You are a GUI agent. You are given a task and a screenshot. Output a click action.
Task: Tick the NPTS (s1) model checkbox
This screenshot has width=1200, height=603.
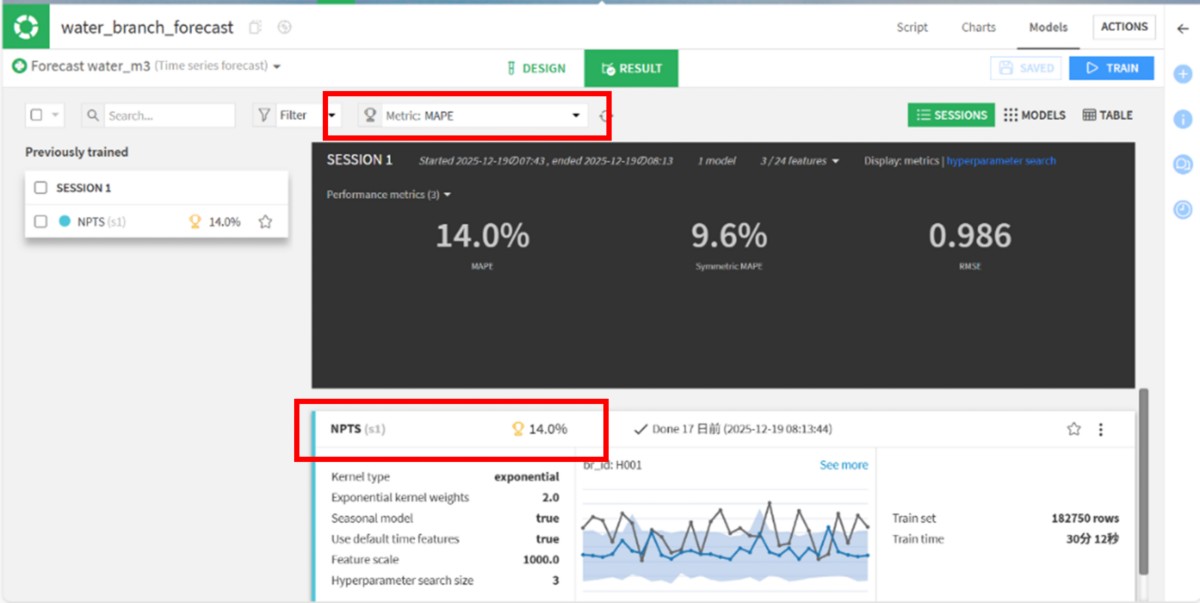41,222
